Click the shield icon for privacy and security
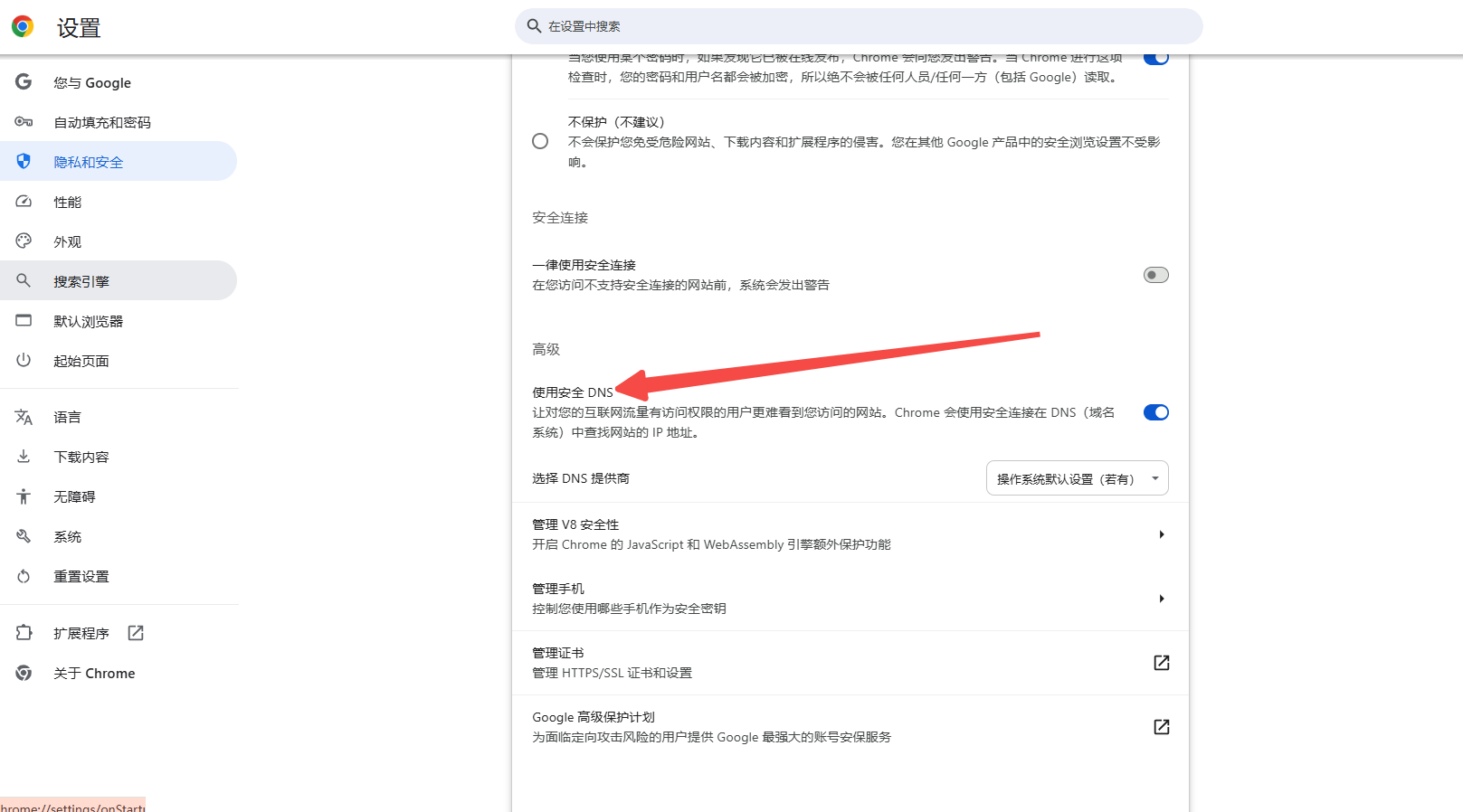Screen dimensions: 1463x812 tap(24, 161)
